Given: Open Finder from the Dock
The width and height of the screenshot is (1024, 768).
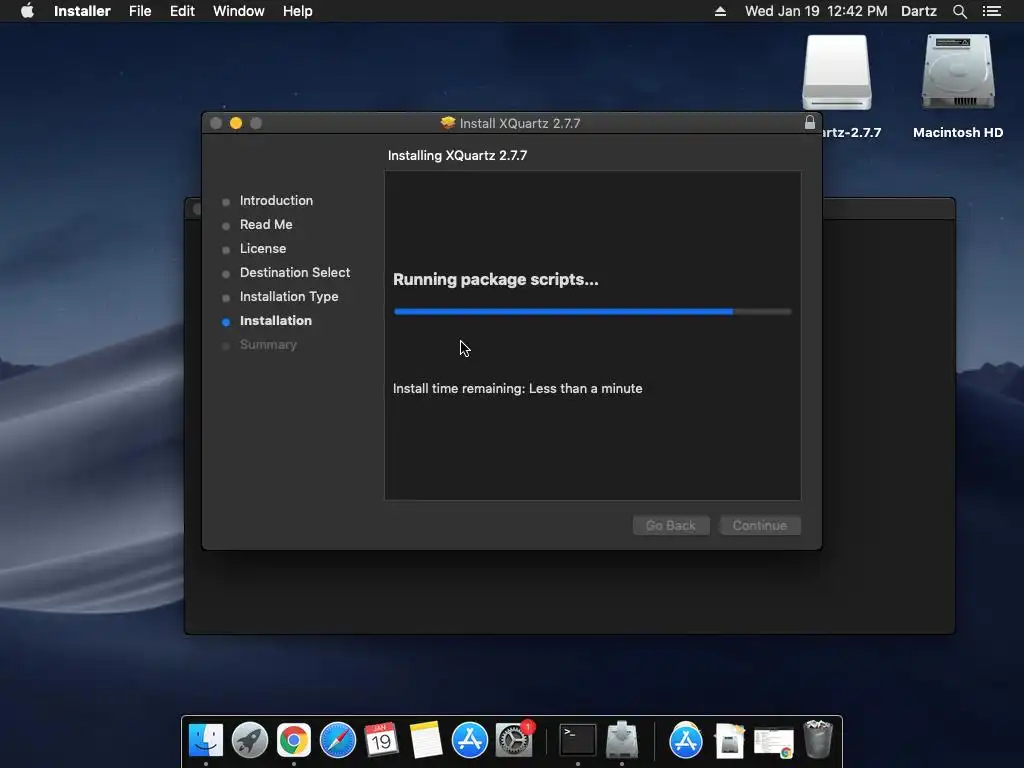Looking at the screenshot, I should 206,740.
